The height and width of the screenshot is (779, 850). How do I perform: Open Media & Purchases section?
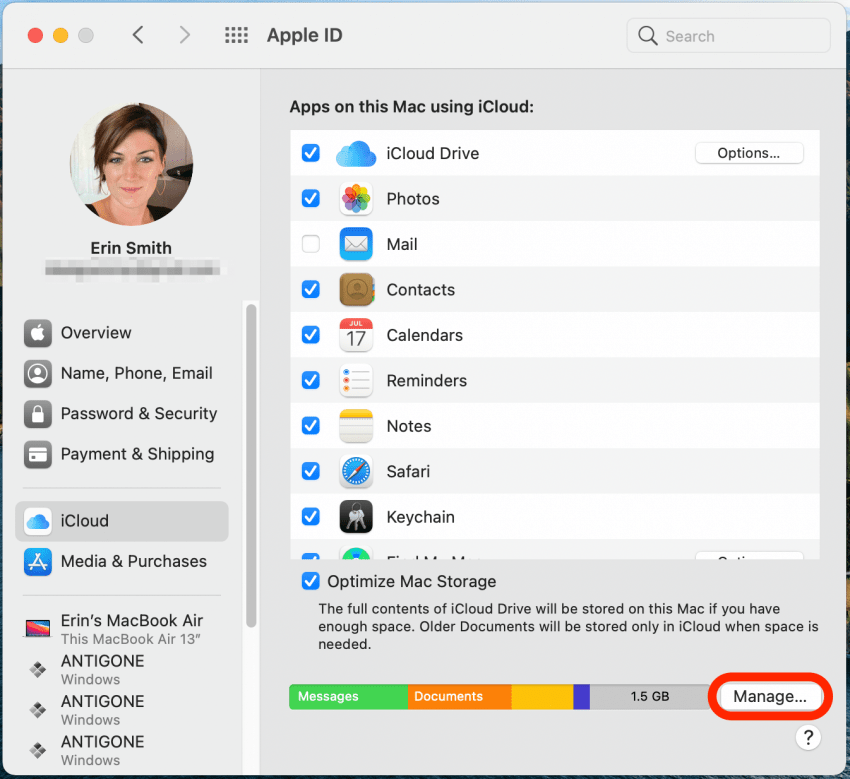(122, 562)
